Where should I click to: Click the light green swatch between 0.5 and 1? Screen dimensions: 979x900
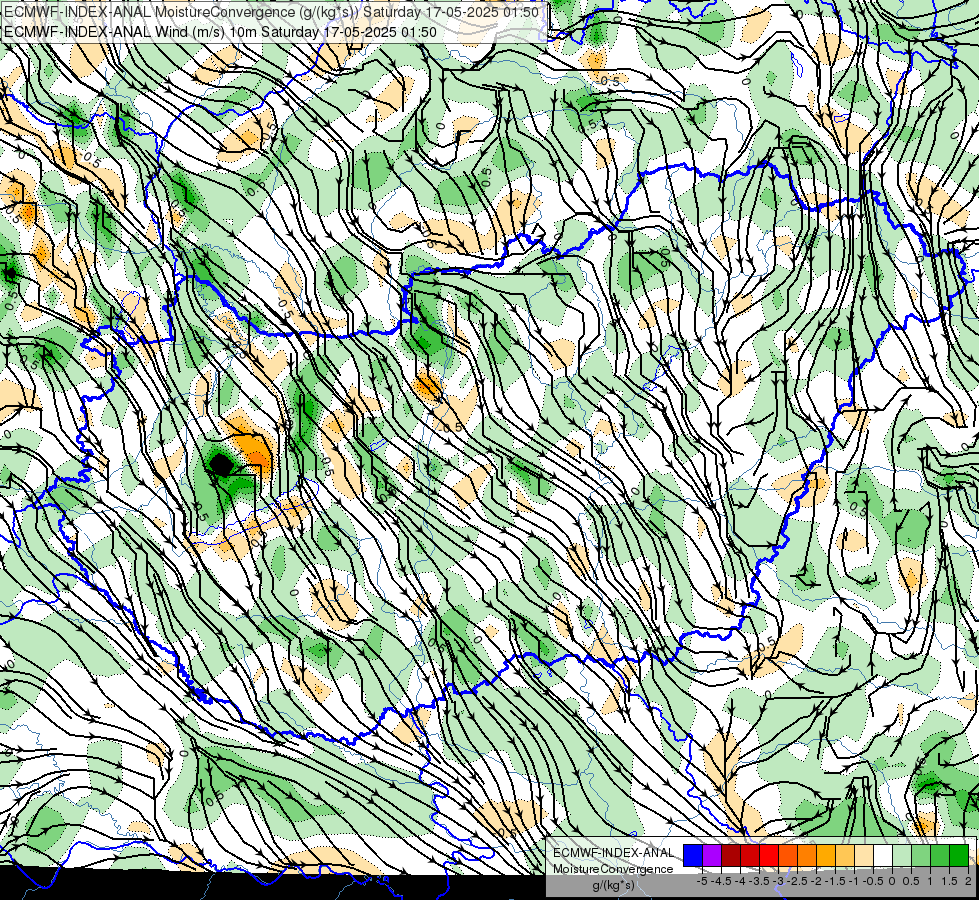click(x=921, y=855)
